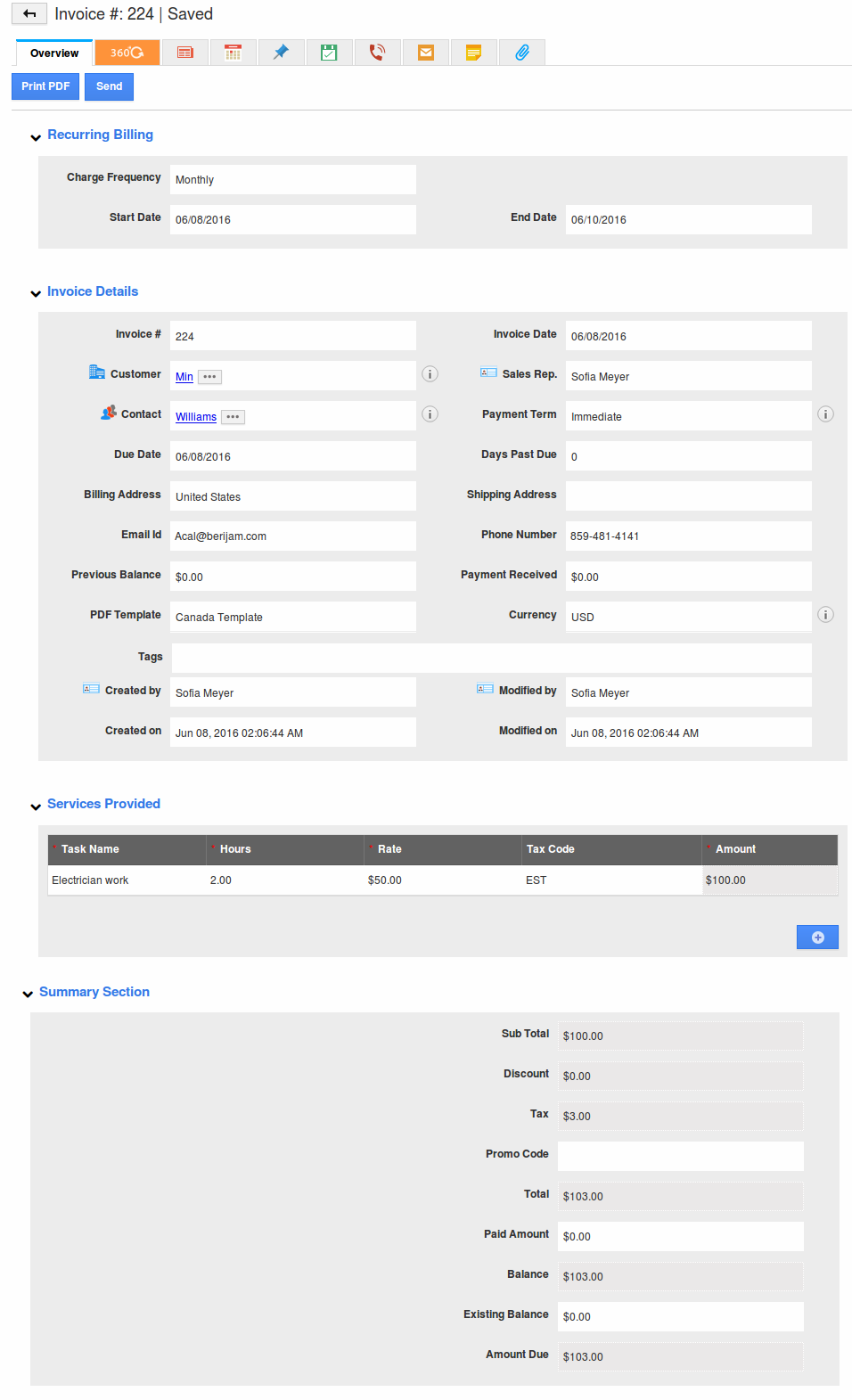Open more options next to contact Williams
Screen dimensions: 852x1400
233,417
